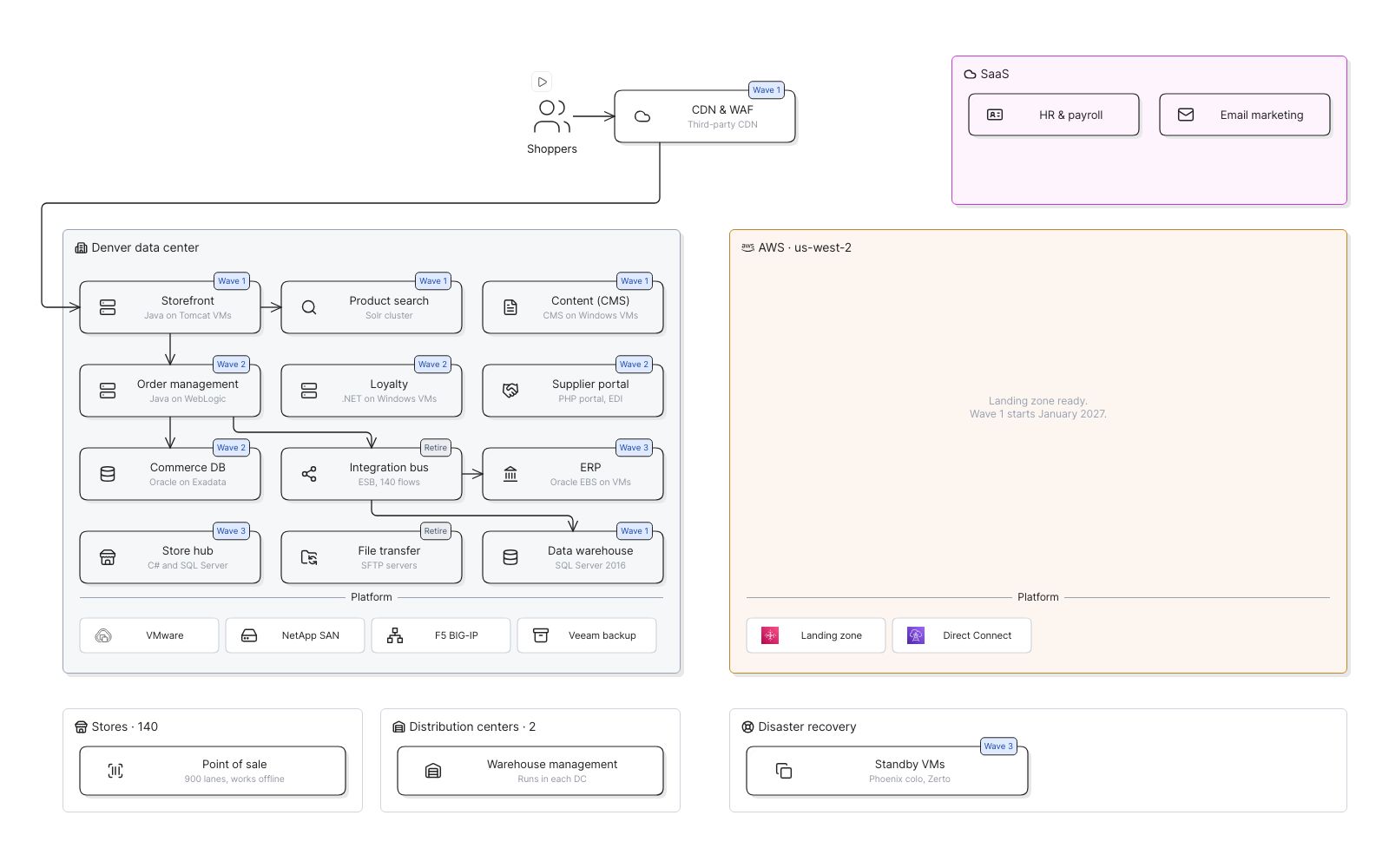Select the NetApp SAN platform card
The height and width of the screenshot is (868, 1389).
(x=295, y=635)
